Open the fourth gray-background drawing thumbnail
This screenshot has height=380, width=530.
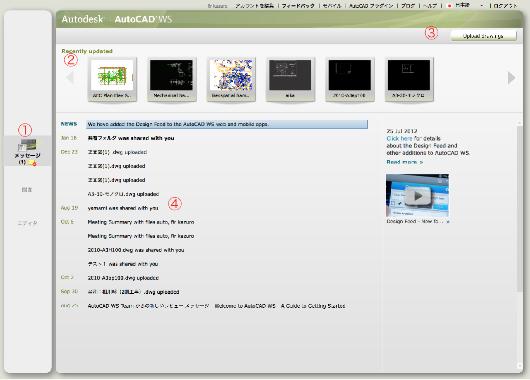290,79
